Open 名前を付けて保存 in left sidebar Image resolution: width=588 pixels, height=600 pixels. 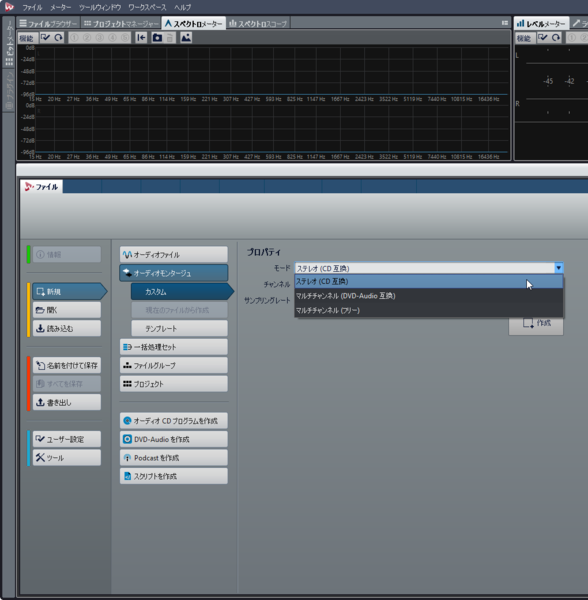tap(67, 365)
